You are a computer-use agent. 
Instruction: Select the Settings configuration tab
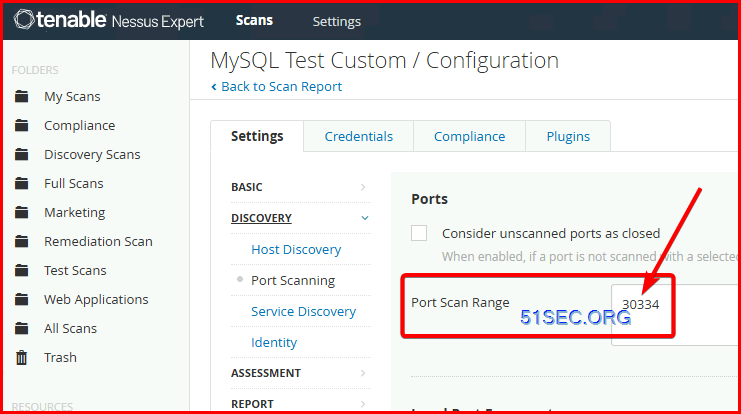pos(257,136)
